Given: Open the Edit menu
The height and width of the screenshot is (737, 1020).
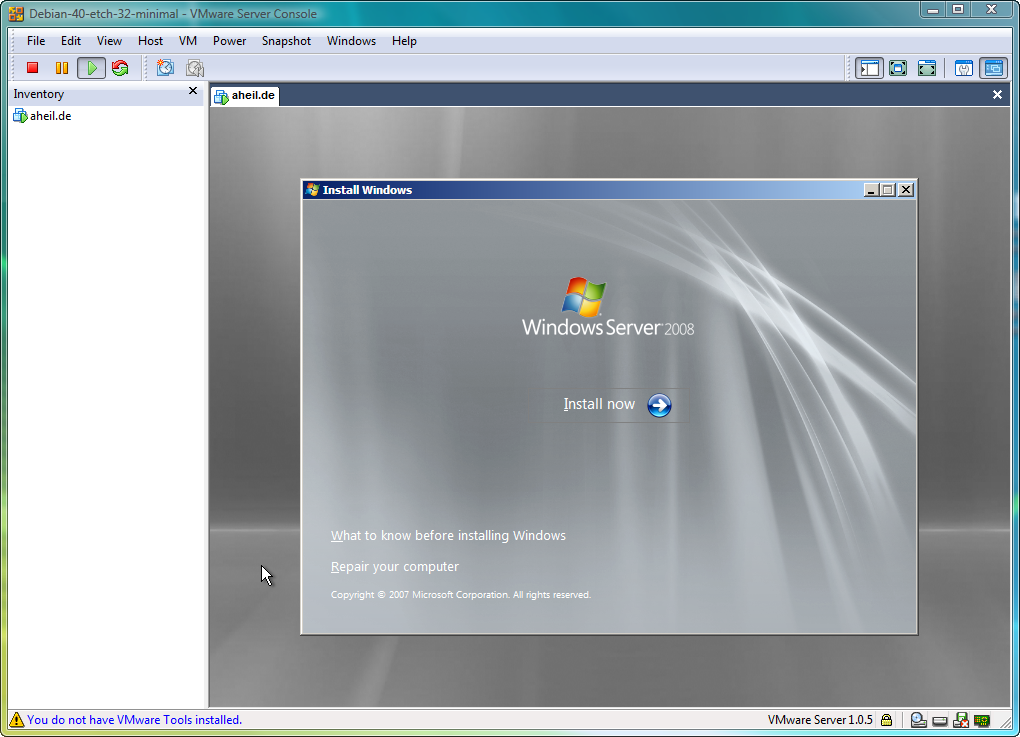Looking at the screenshot, I should point(71,41).
